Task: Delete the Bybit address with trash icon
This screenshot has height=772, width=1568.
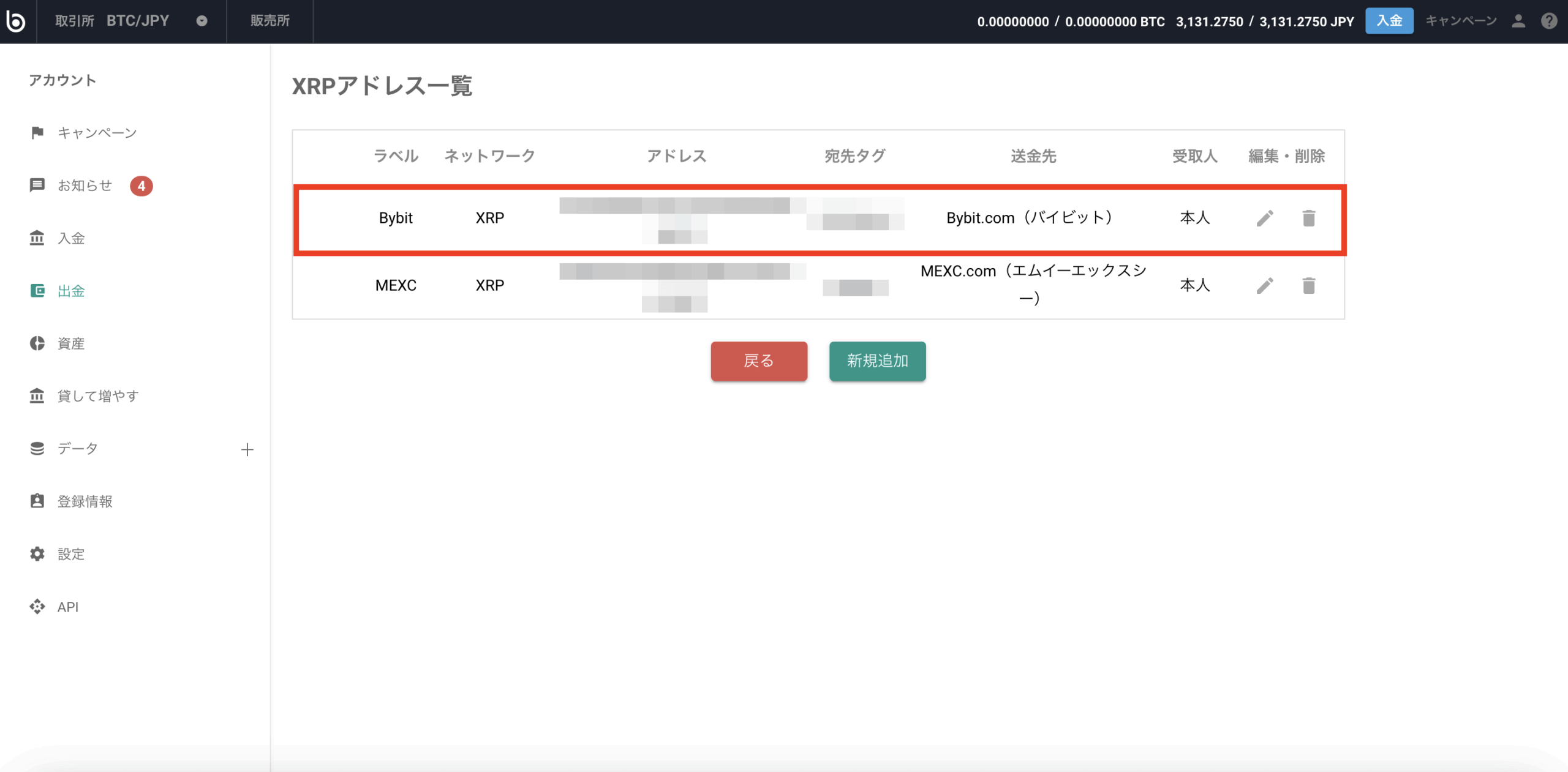Action: (x=1309, y=218)
